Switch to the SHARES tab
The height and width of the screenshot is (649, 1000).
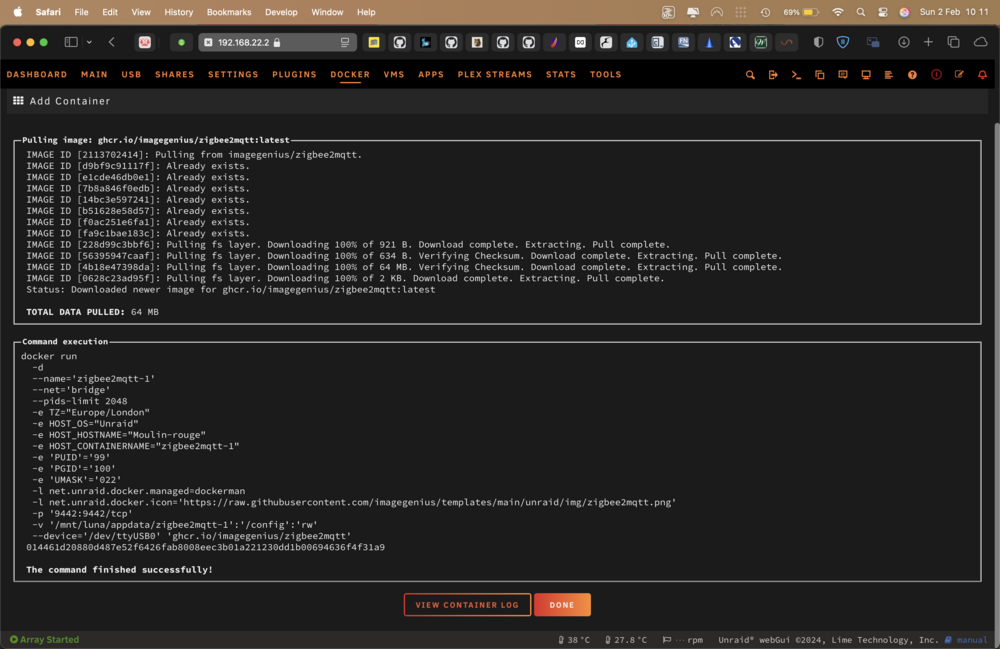(175, 75)
